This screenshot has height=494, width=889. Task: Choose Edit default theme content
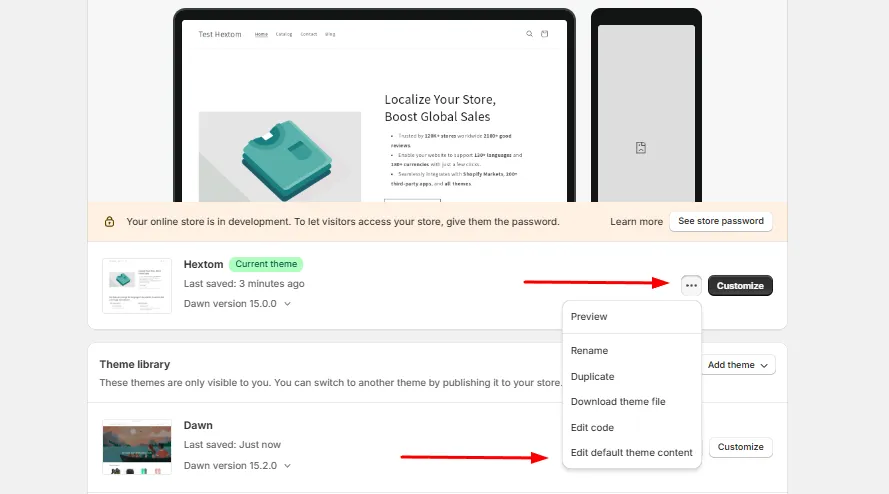(632, 453)
